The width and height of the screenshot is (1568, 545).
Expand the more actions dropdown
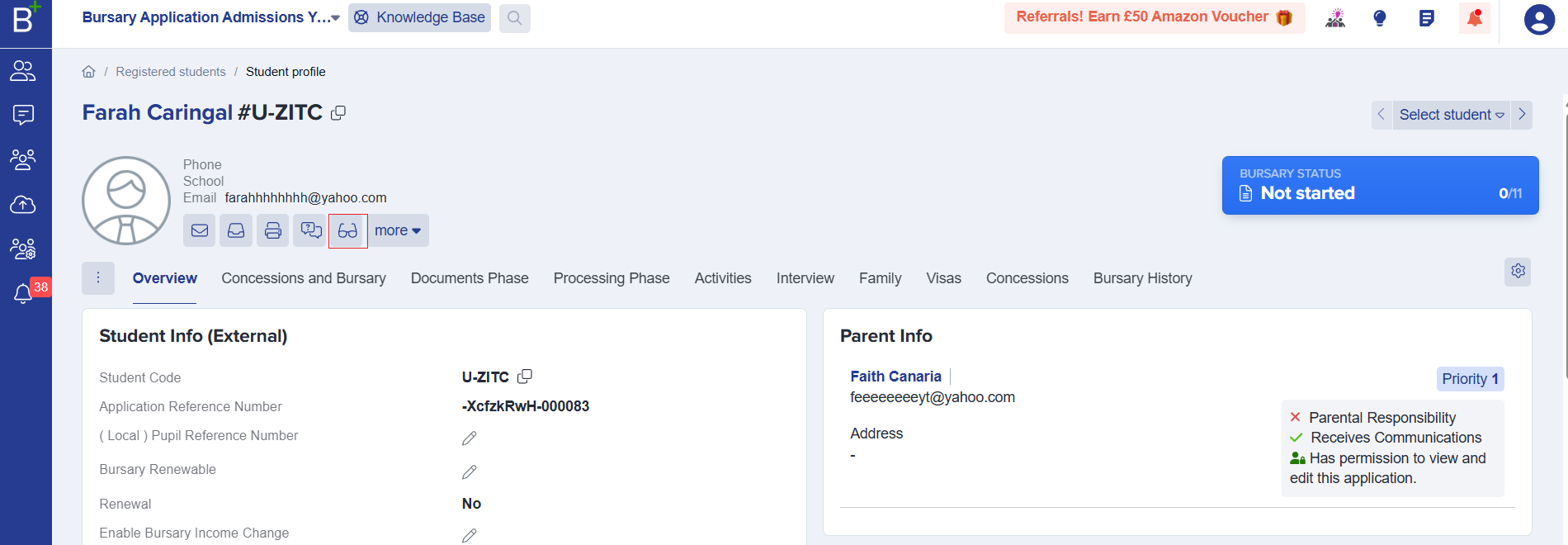(x=398, y=230)
